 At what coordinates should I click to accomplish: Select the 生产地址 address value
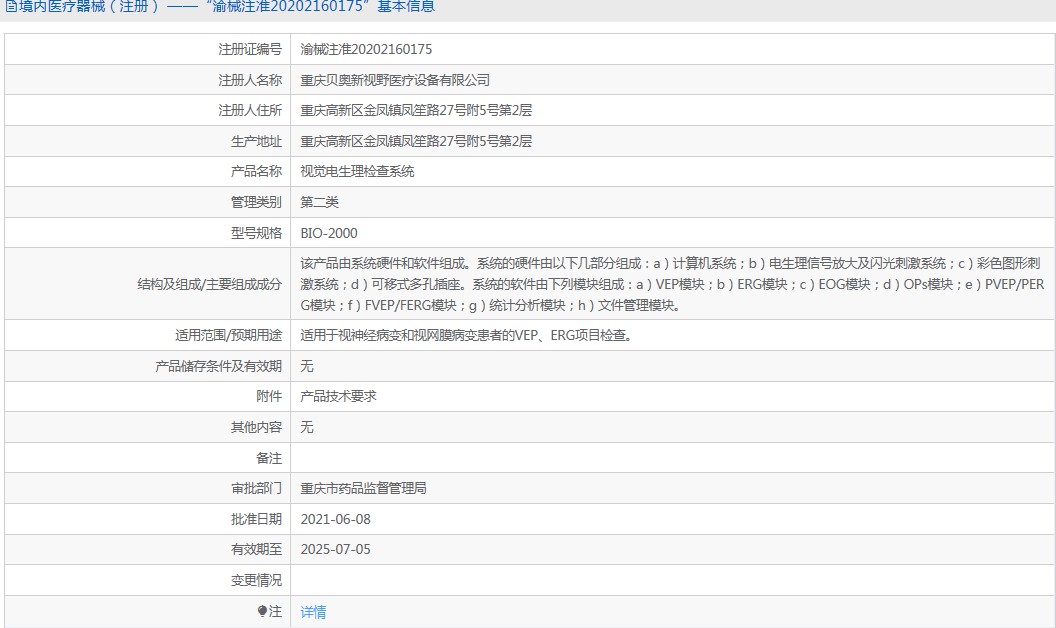pos(416,142)
